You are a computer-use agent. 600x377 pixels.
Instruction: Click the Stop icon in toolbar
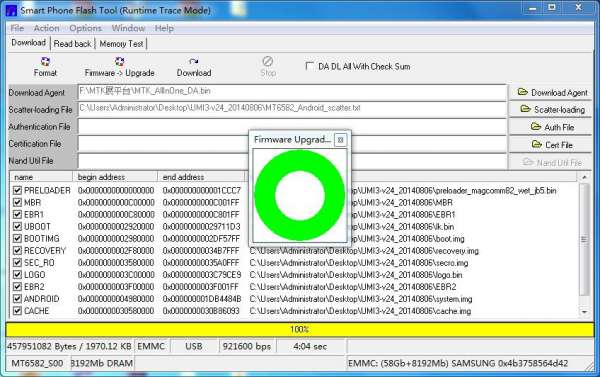(x=267, y=61)
